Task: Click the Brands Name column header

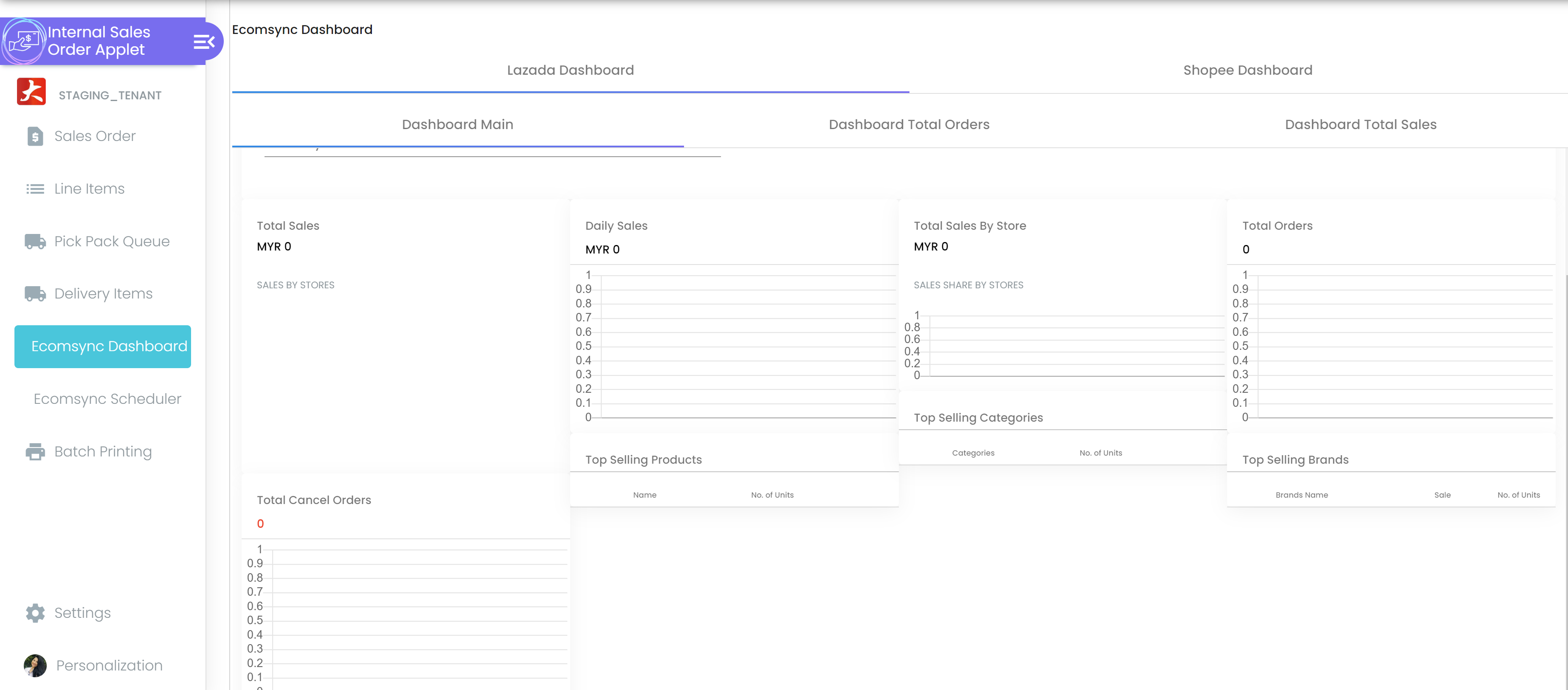Action: click(x=1301, y=495)
